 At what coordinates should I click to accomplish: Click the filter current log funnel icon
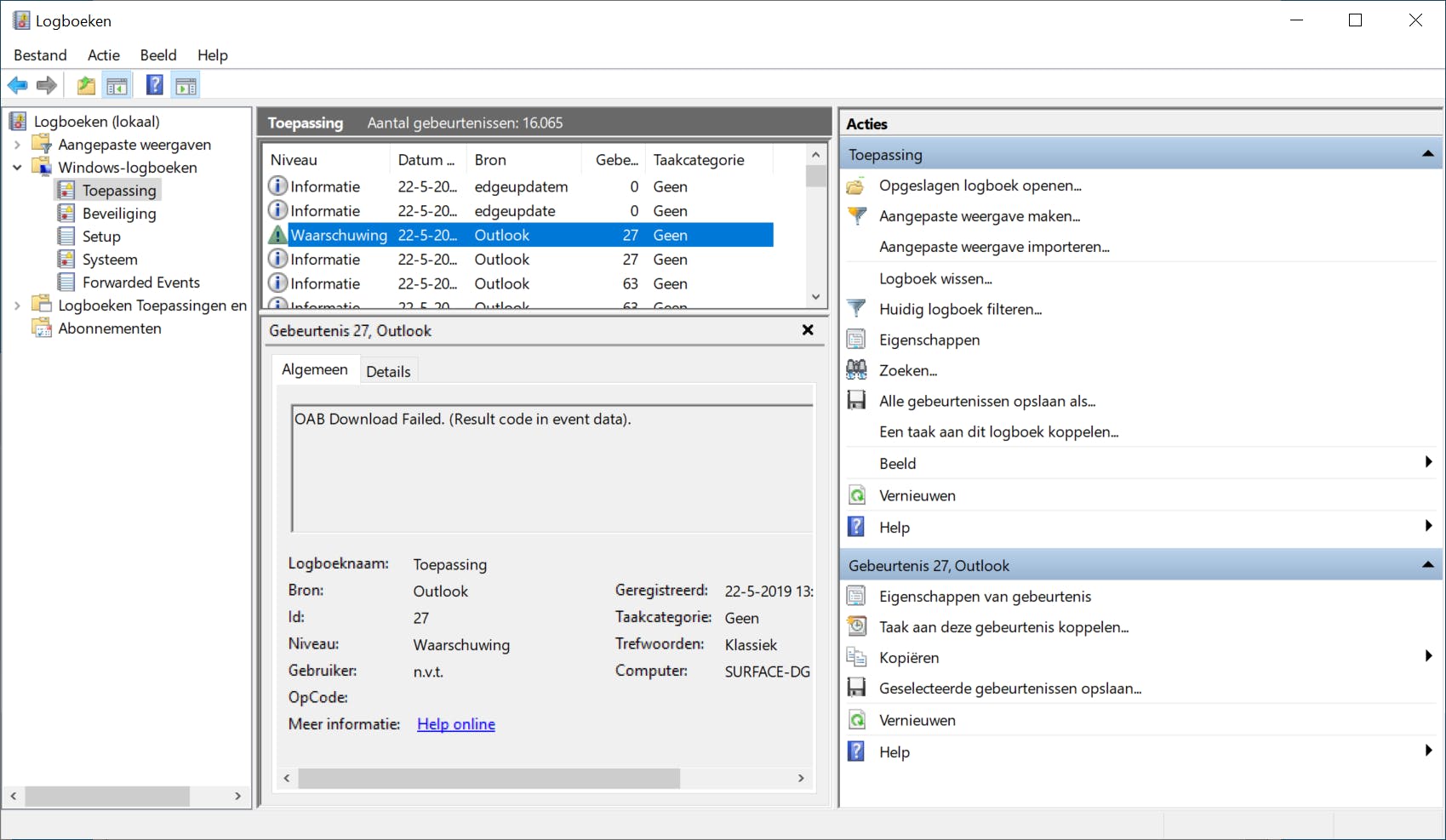(856, 309)
